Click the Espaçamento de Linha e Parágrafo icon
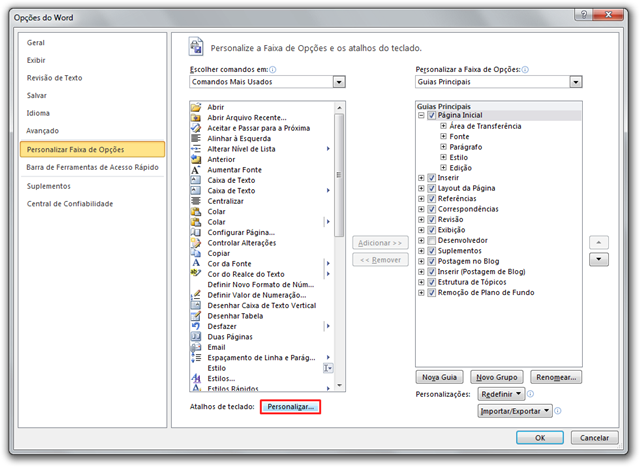This screenshot has height=467, width=640. [x=196, y=358]
